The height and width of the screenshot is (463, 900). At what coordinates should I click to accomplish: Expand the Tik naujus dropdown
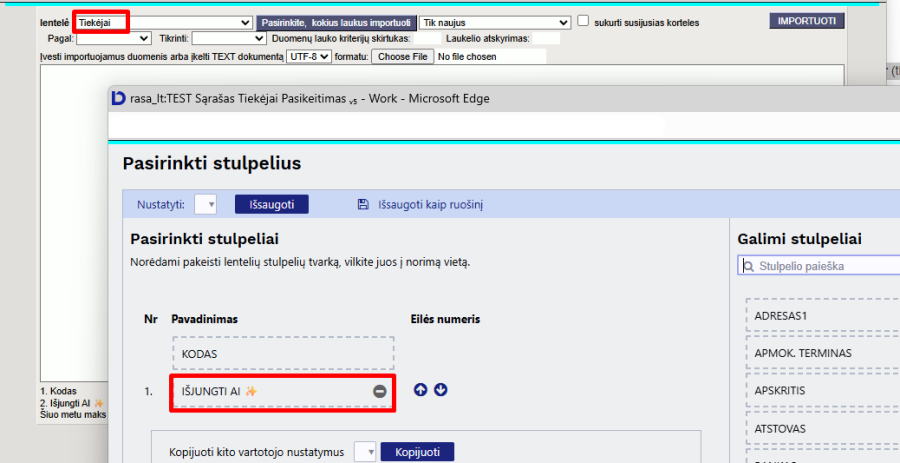[494, 22]
